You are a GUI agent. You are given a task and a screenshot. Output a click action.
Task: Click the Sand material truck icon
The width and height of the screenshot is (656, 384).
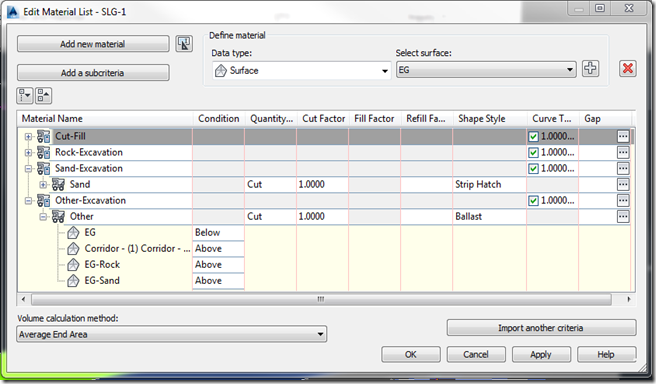click(x=58, y=184)
